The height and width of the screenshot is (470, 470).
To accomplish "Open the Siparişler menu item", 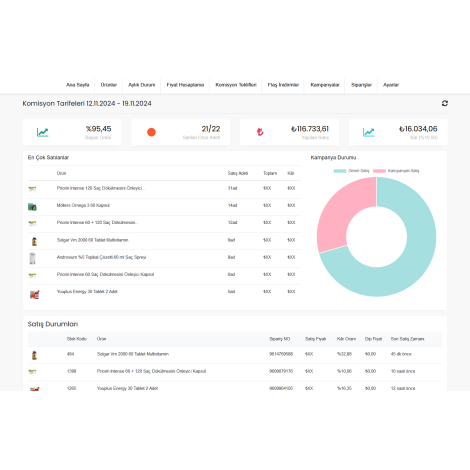I will click(x=361, y=85).
